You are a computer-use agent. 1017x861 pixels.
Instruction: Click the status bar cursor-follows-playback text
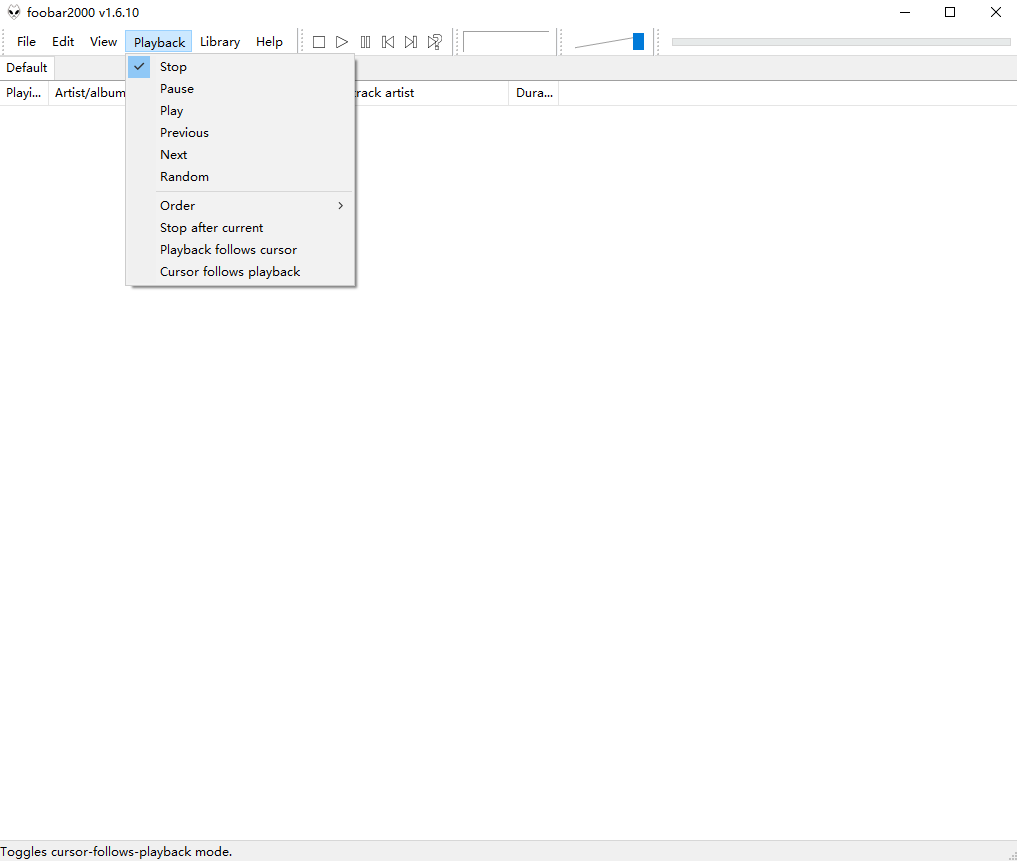(116, 851)
